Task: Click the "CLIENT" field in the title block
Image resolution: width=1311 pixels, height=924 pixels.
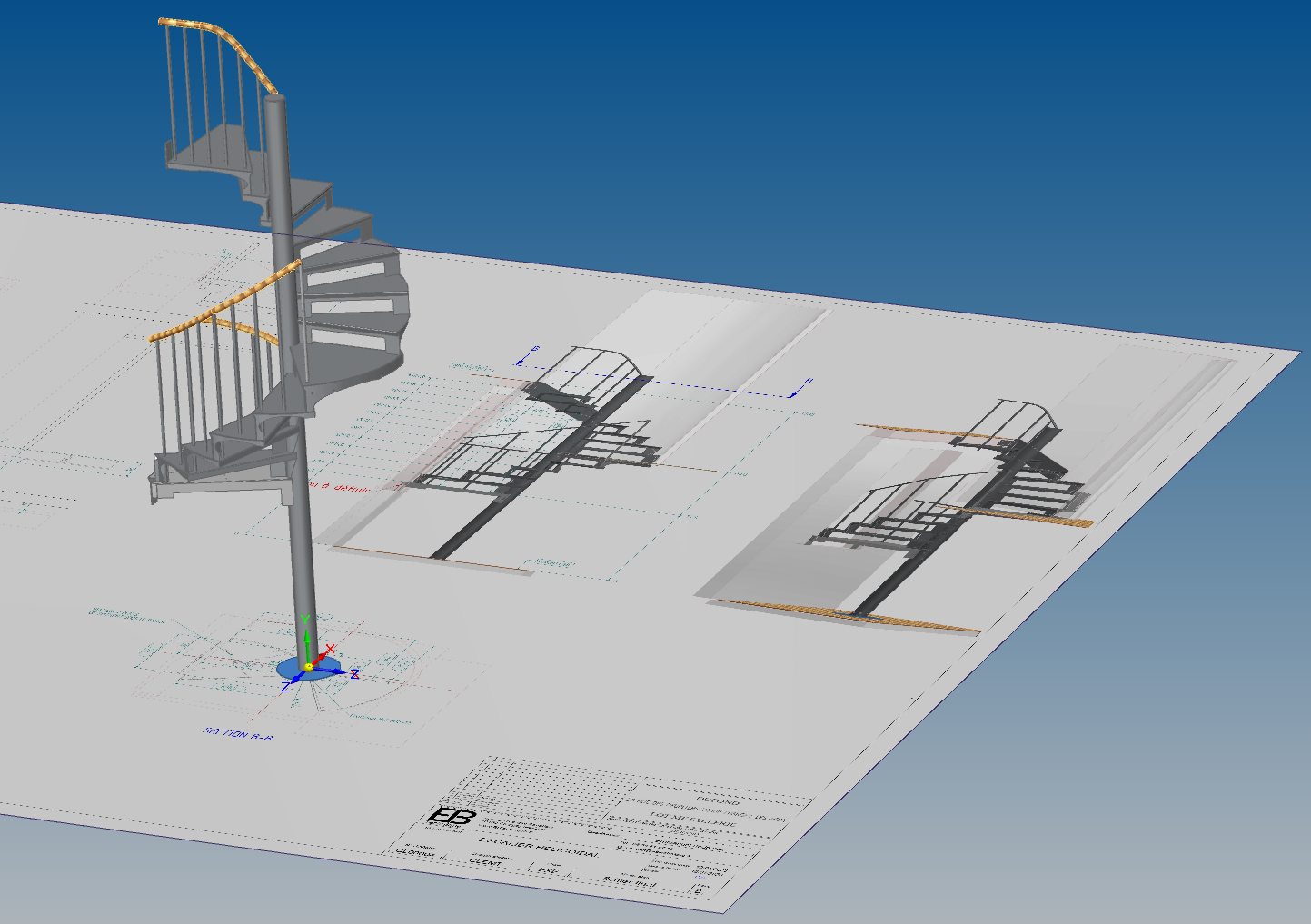Action: click(486, 862)
